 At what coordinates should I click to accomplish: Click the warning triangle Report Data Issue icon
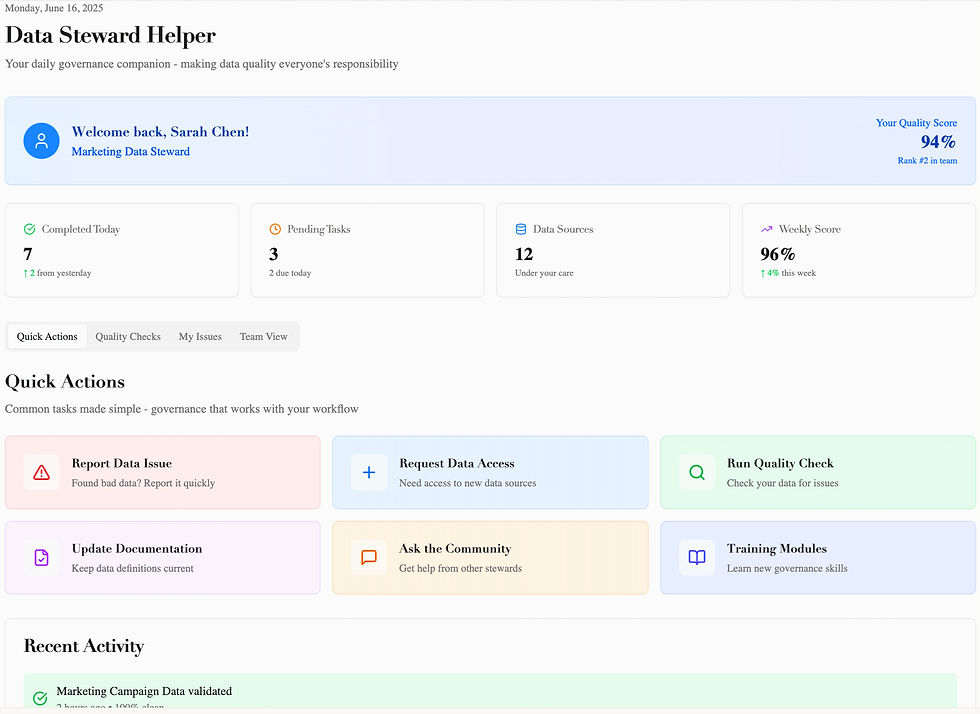point(41,472)
